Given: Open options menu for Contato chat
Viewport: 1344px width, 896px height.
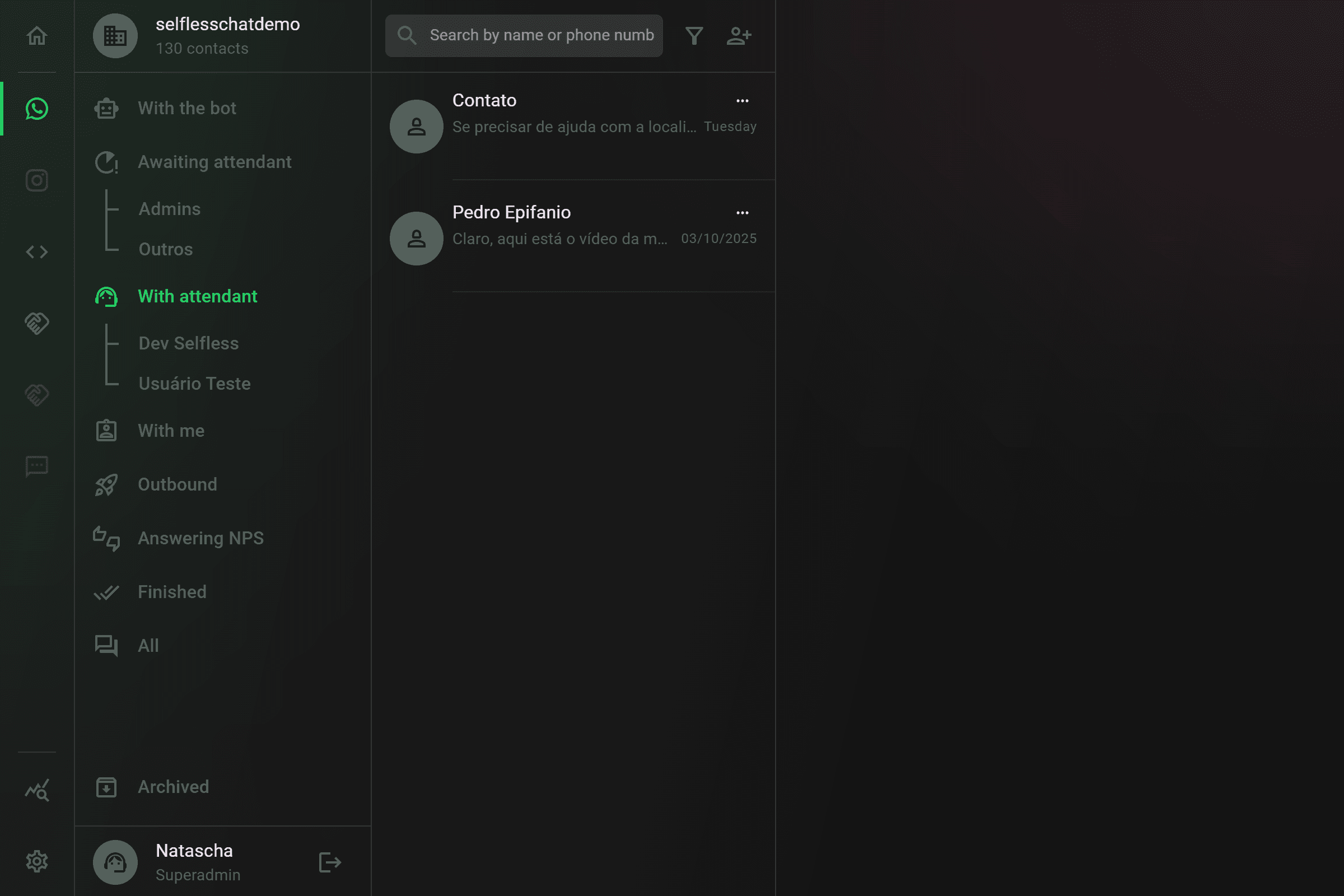Looking at the screenshot, I should [743, 101].
